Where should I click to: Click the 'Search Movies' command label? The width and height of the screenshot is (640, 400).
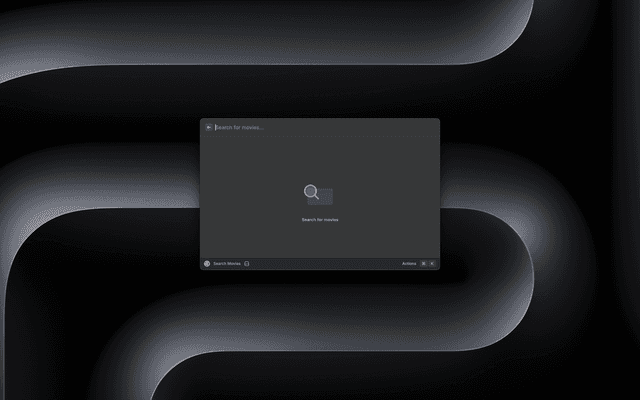tap(227, 264)
